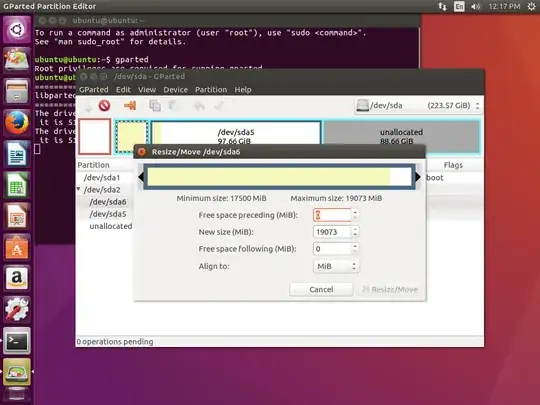Click the paste partition toolbar icon
The height and width of the screenshot is (405, 540).
tap(174, 105)
